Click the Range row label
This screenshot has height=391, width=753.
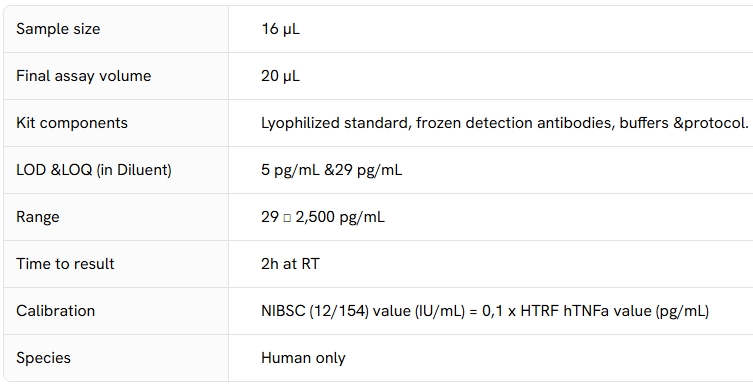coord(38,217)
